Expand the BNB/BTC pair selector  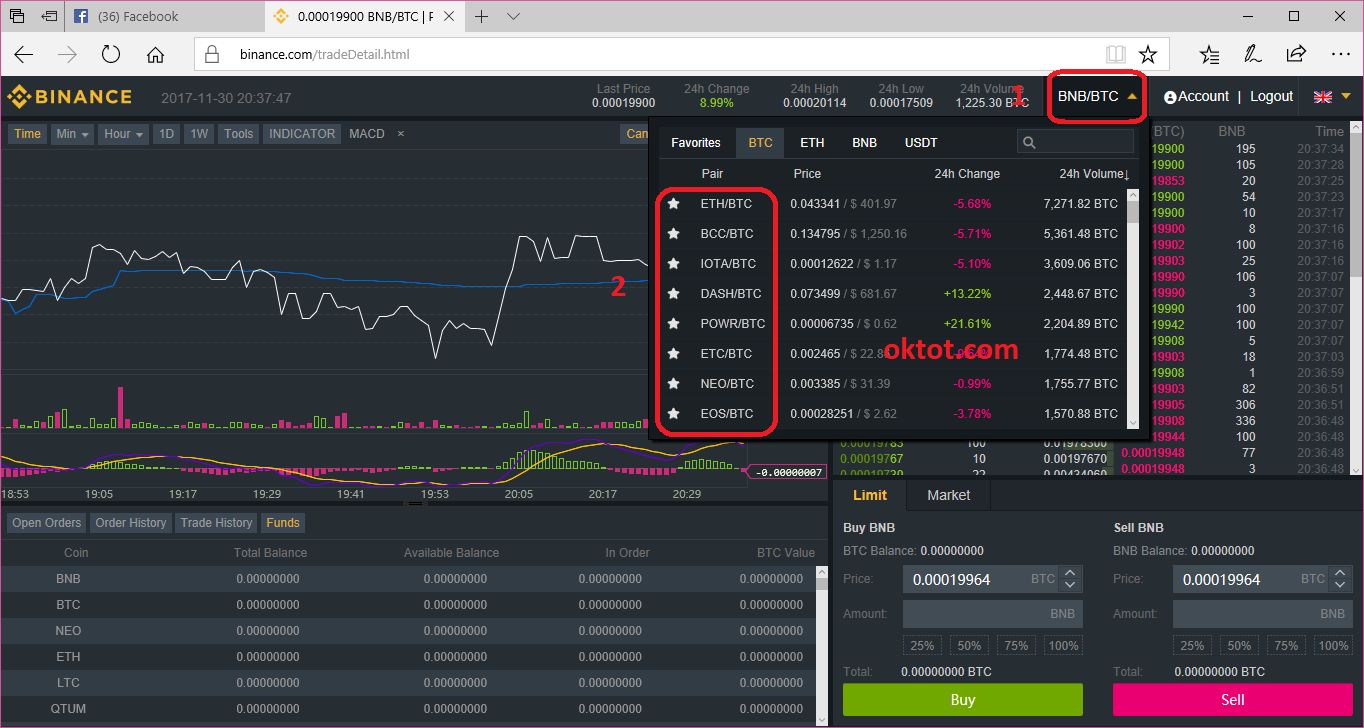click(x=1097, y=97)
